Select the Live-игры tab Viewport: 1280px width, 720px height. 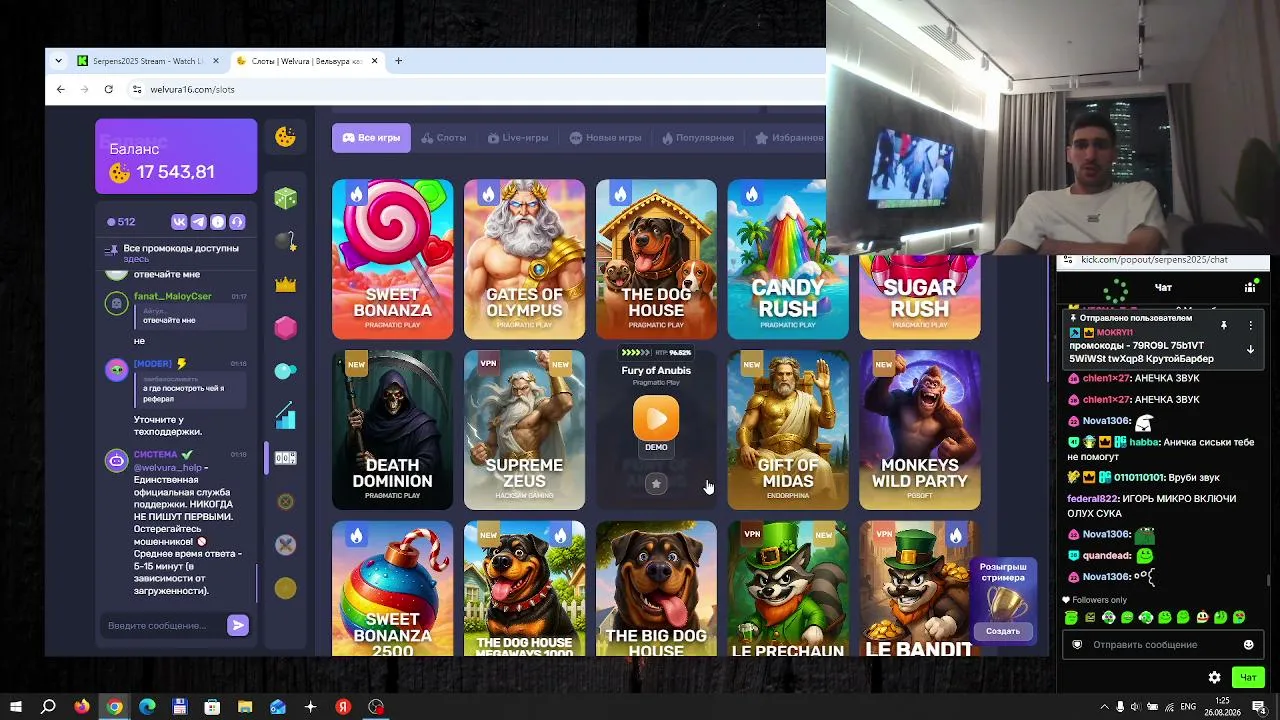(517, 138)
